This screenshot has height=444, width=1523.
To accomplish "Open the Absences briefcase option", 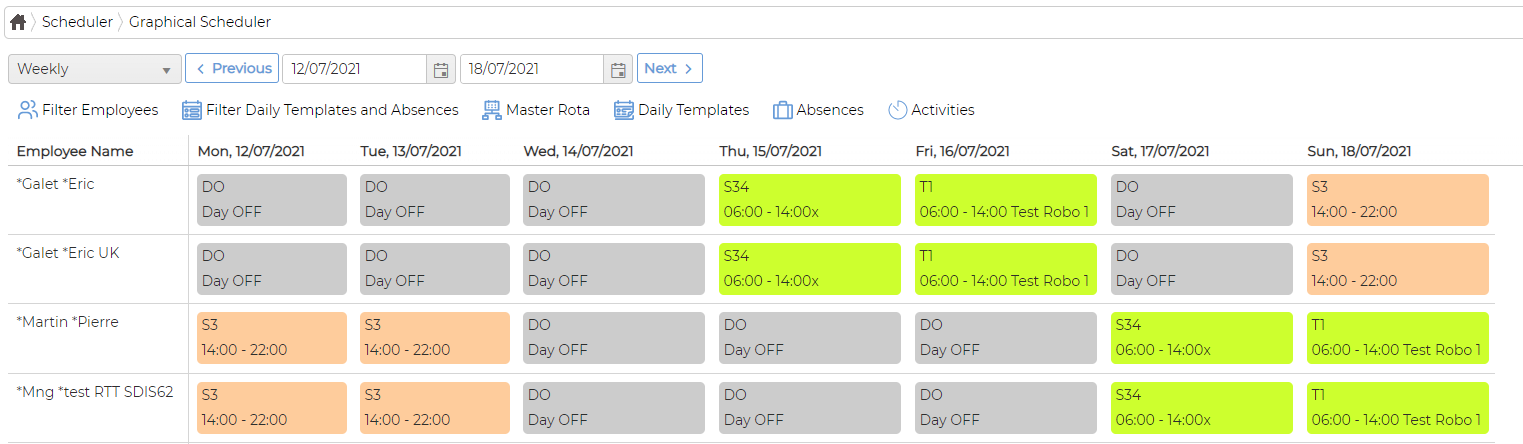I will pos(817,110).
